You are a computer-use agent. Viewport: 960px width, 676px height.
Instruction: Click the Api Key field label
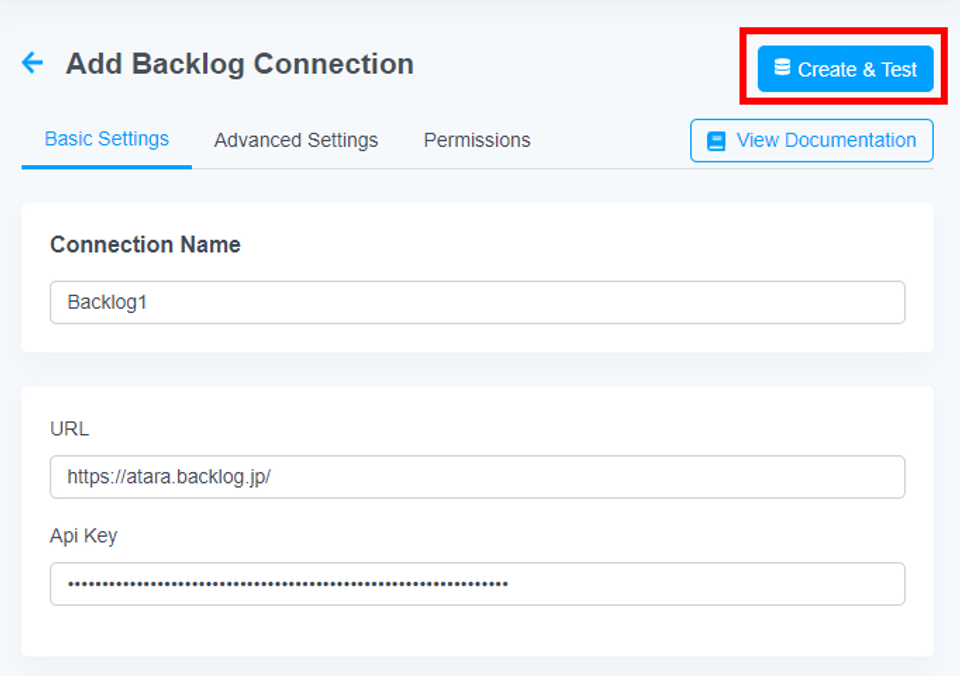pyautogui.click(x=83, y=536)
